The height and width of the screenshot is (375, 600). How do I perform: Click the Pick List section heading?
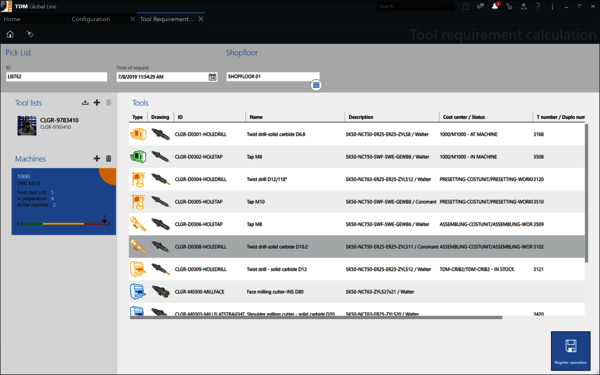[x=18, y=53]
